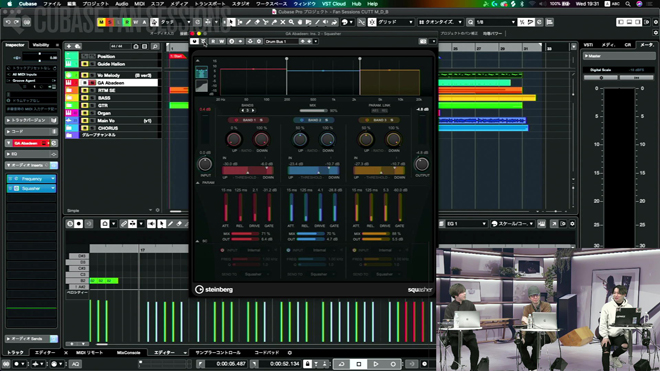Select the Zoom magnifier tool

point(291,22)
